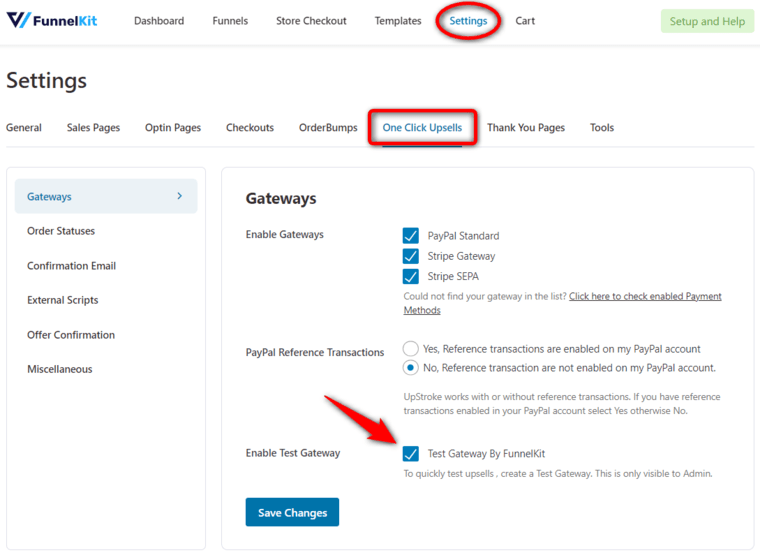Image resolution: width=760 pixels, height=555 pixels.
Task: Select Settings in top navigation
Action: click(468, 21)
